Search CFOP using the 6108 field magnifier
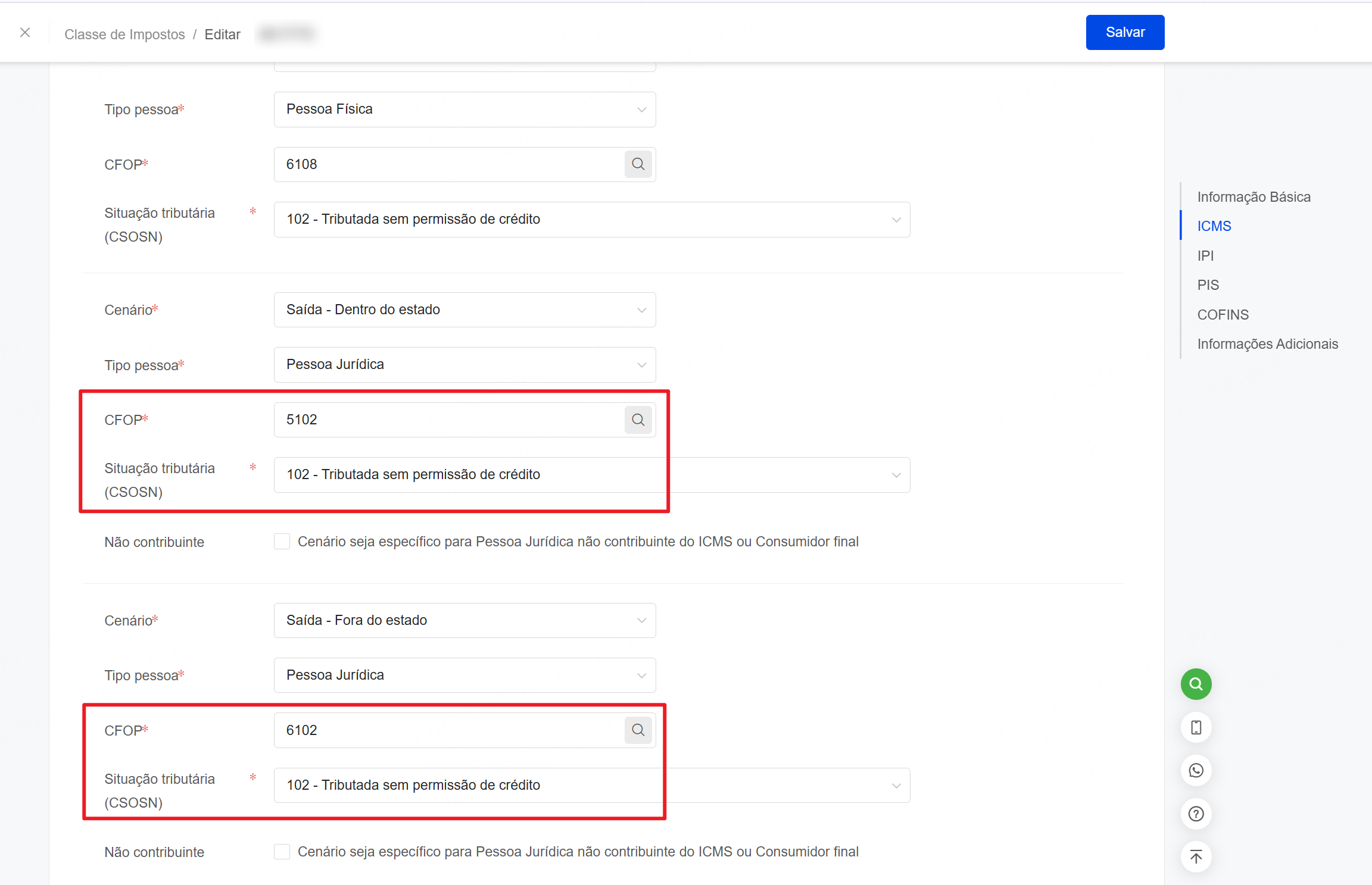The height and width of the screenshot is (885, 1372). tap(638, 164)
